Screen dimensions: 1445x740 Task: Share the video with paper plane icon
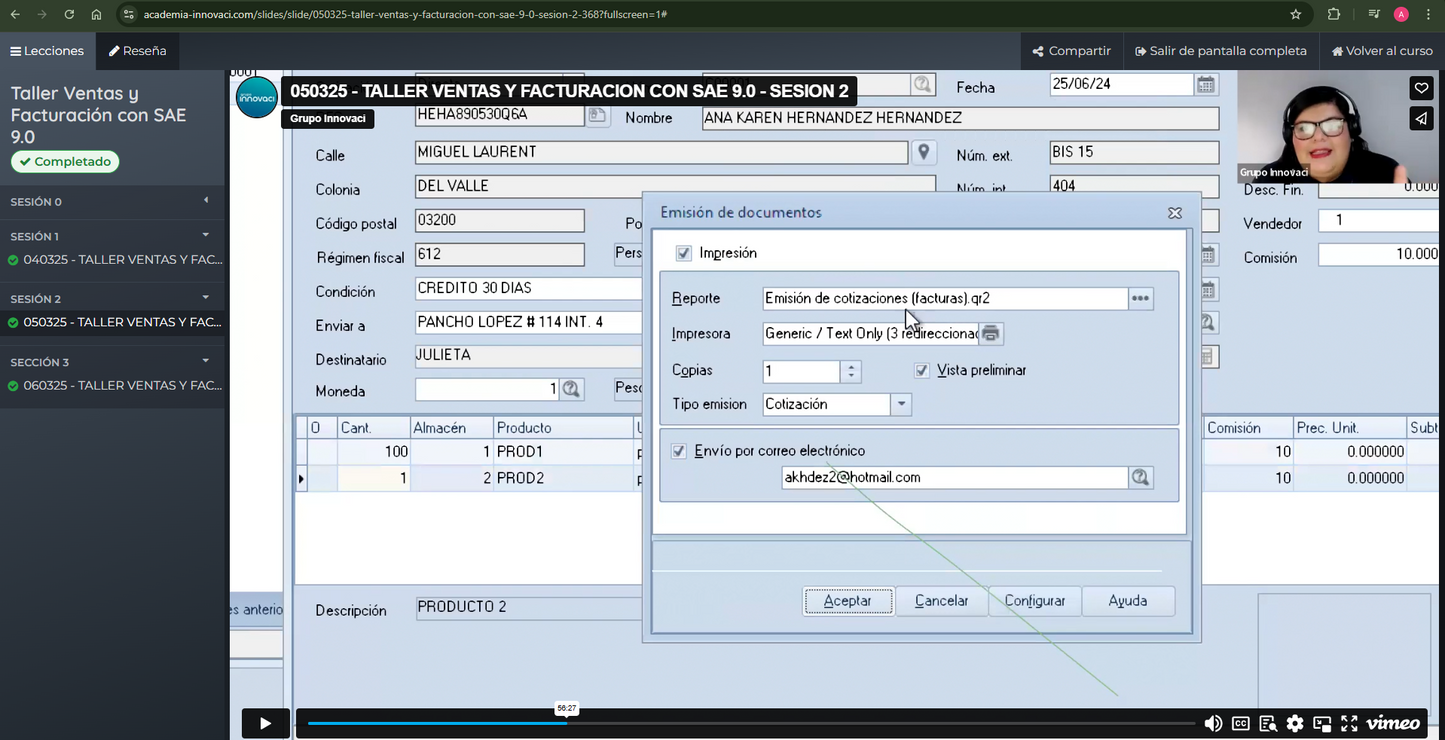point(1421,119)
